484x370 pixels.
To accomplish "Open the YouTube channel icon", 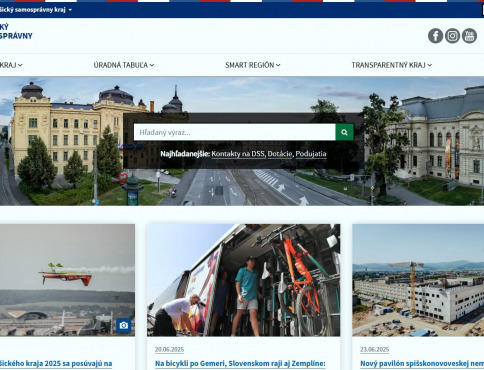I will click(x=469, y=36).
